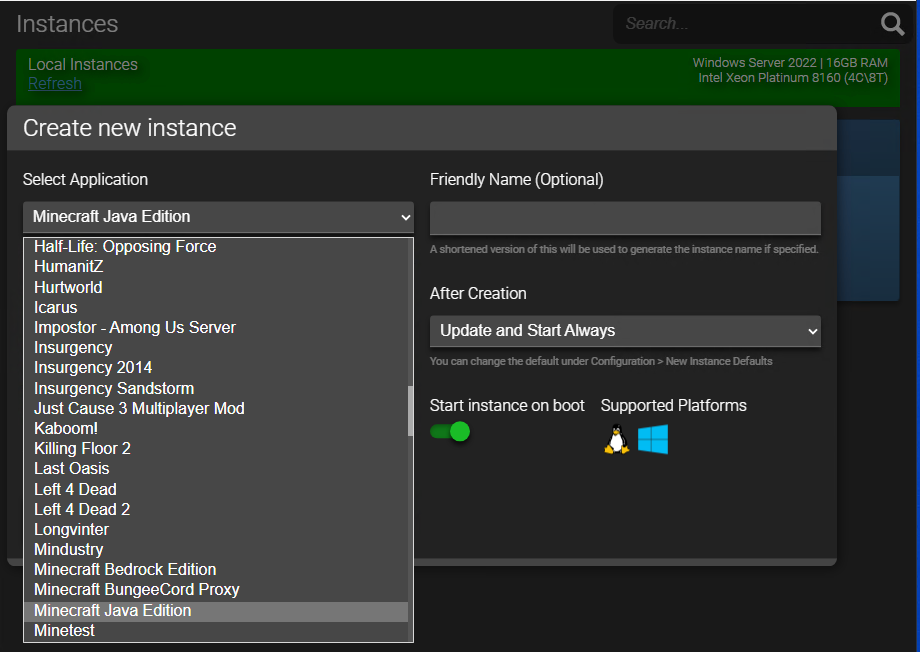The image size is (920, 652).
Task: Click the New Instance Defaults hint text
Action: tap(601, 362)
